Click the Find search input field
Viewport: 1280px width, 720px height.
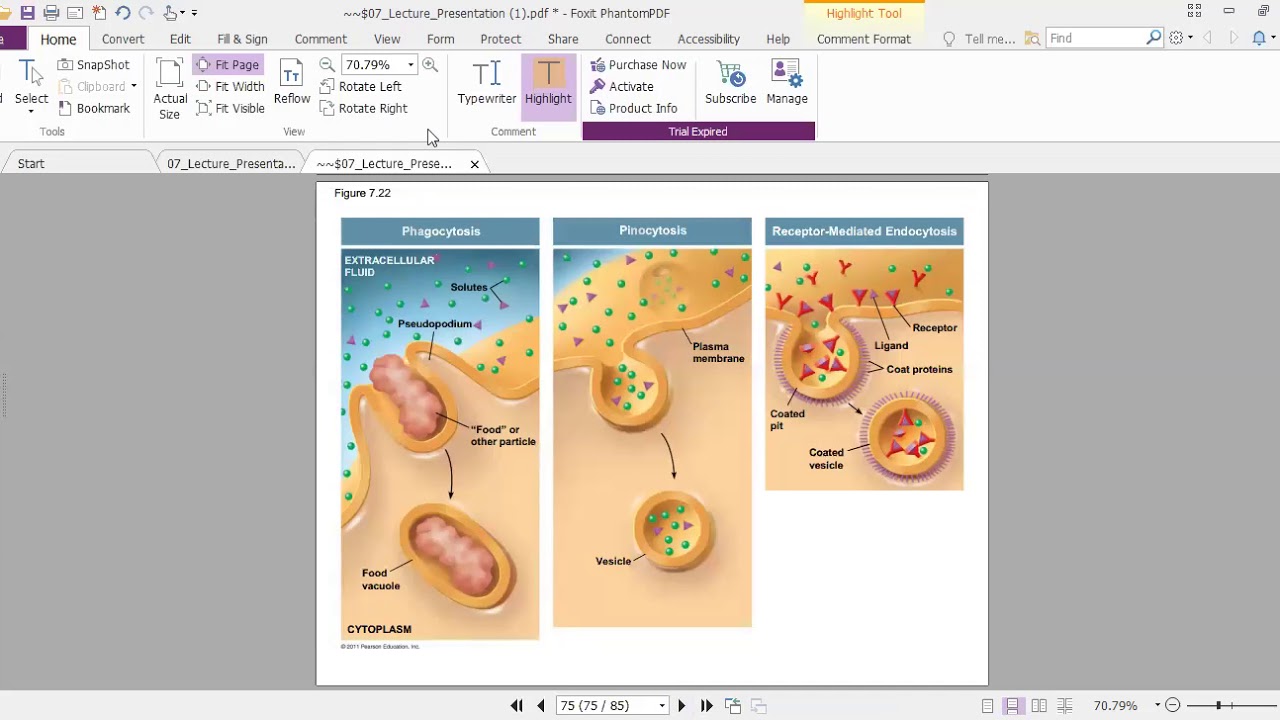click(x=1096, y=38)
